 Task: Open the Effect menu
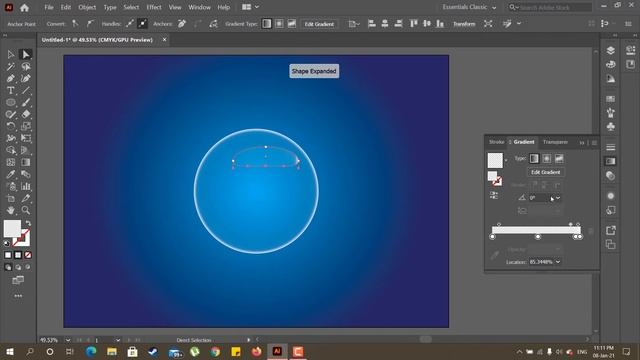(154, 7)
